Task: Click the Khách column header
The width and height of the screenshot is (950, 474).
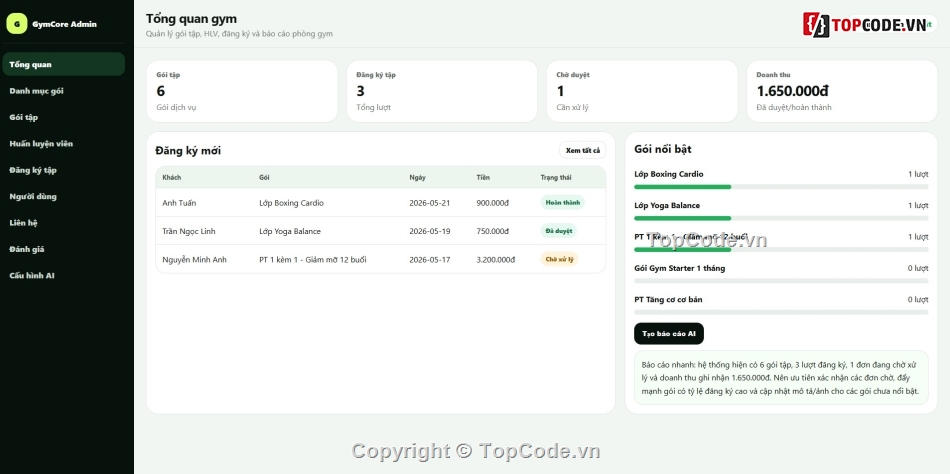Action: (171, 178)
